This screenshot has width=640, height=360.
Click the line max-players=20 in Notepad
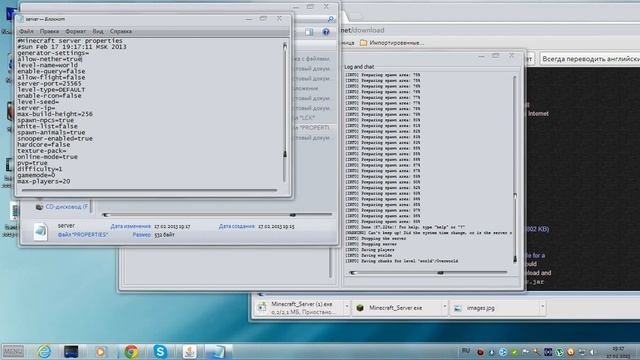click(44, 181)
